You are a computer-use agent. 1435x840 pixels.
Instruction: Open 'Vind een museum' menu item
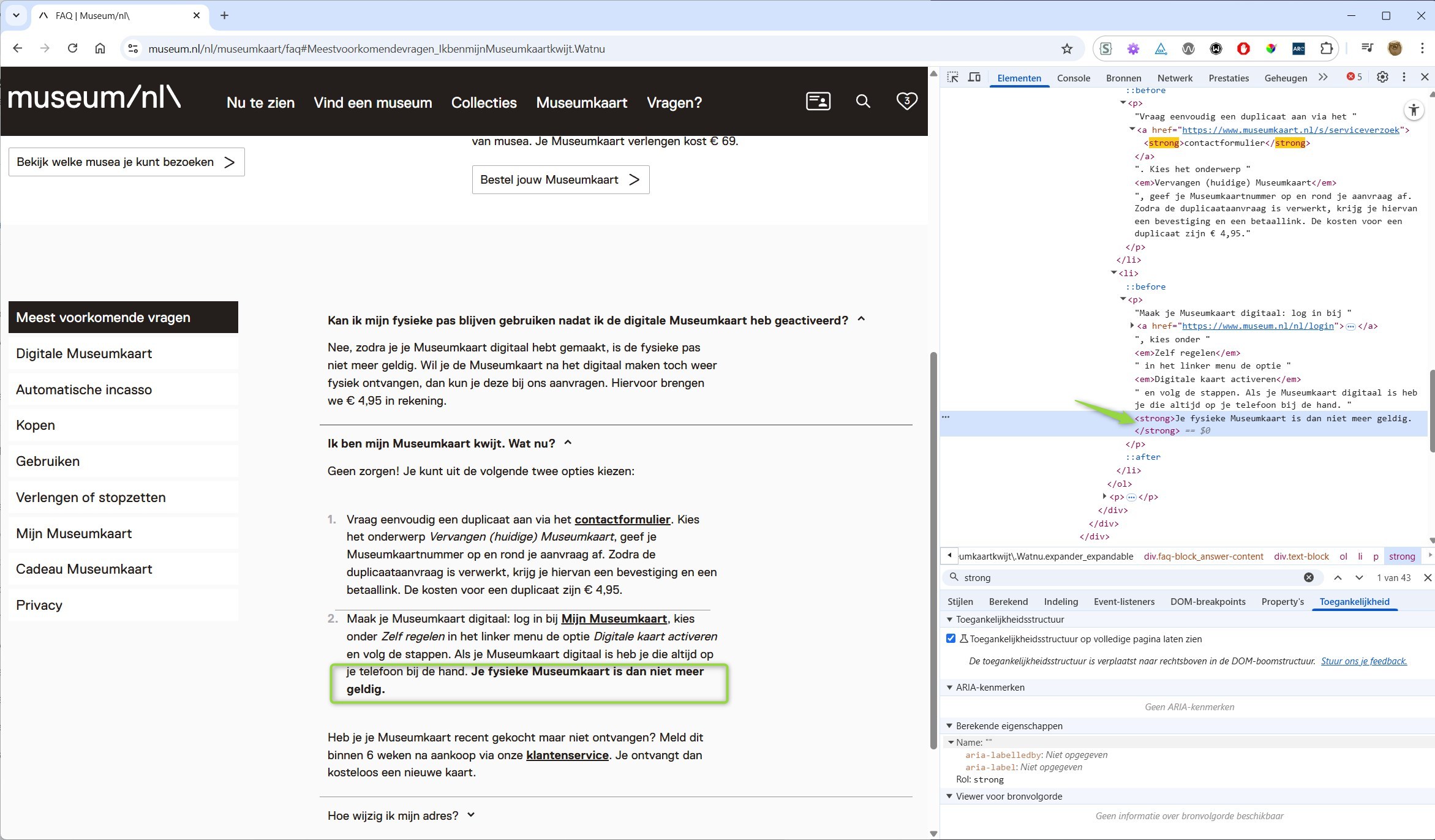tap(373, 103)
